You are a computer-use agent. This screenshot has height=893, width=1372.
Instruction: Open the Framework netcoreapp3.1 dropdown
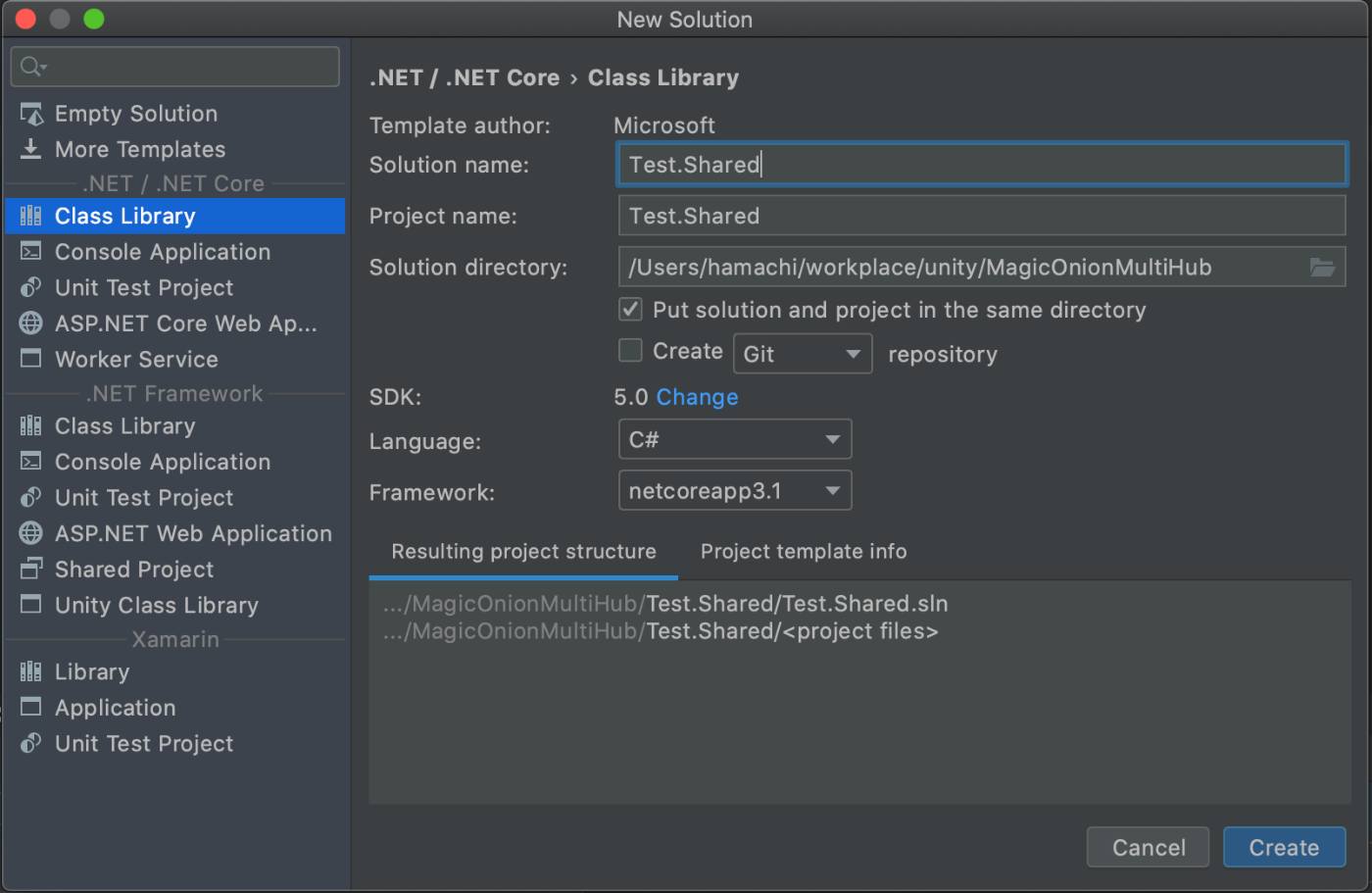735,490
